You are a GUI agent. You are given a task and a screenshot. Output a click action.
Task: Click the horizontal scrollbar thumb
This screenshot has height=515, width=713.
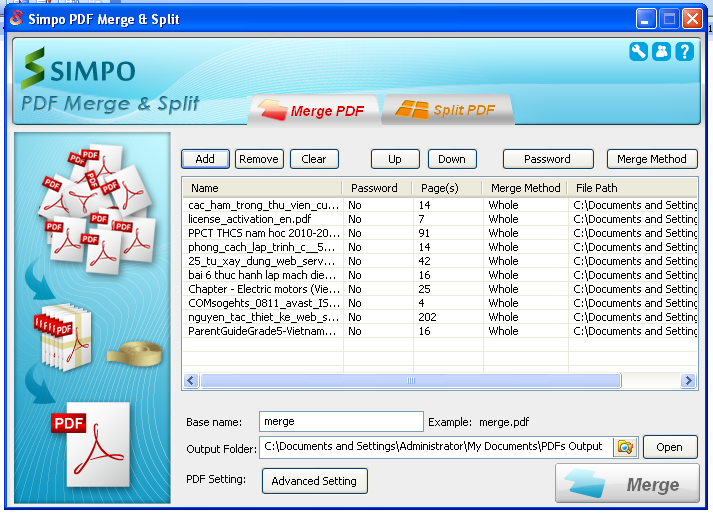tap(411, 380)
